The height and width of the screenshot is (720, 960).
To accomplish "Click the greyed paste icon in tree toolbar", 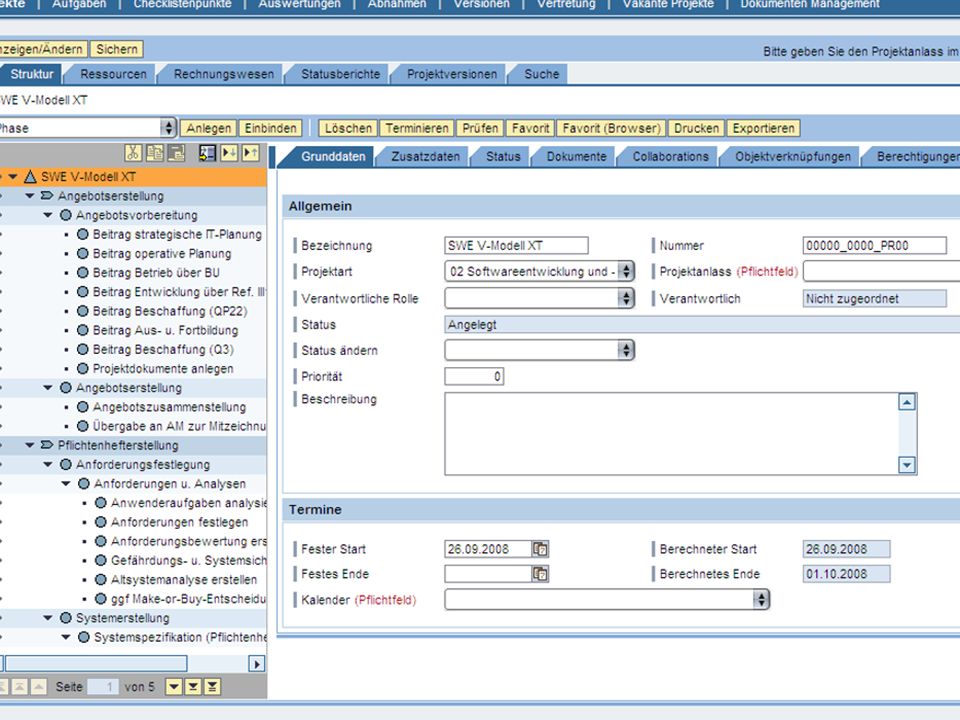I will 176,152.
